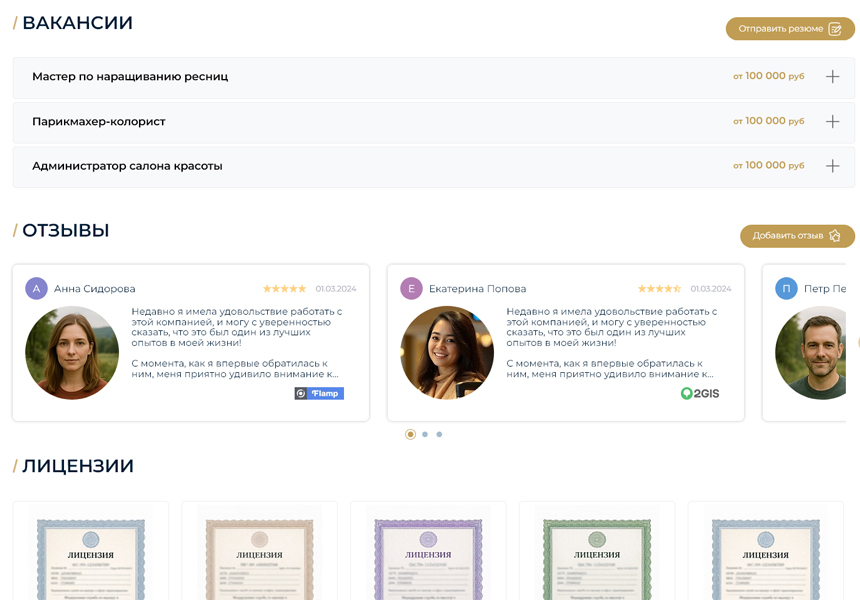Click the thumbs-up icon in Добавить отзыв button
Image resolution: width=860 pixels, height=600 pixels.
[836, 236]
